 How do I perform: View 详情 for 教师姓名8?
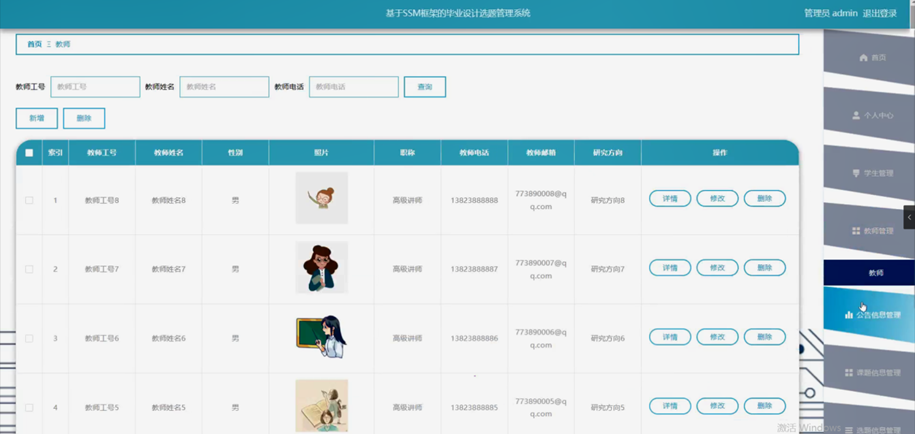click(670, 198)
